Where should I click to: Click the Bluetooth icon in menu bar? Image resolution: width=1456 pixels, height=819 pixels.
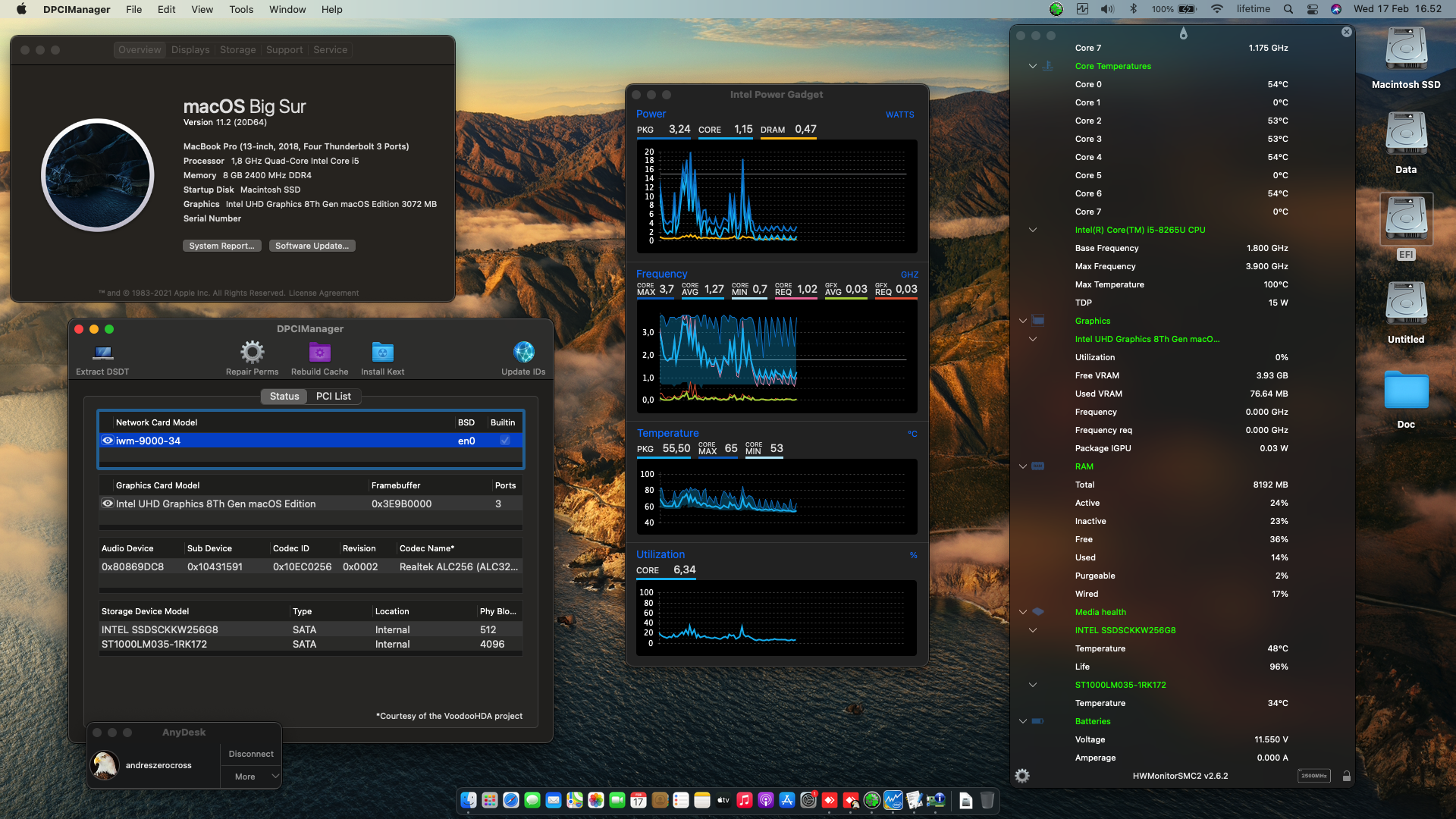coord(1134,9)
